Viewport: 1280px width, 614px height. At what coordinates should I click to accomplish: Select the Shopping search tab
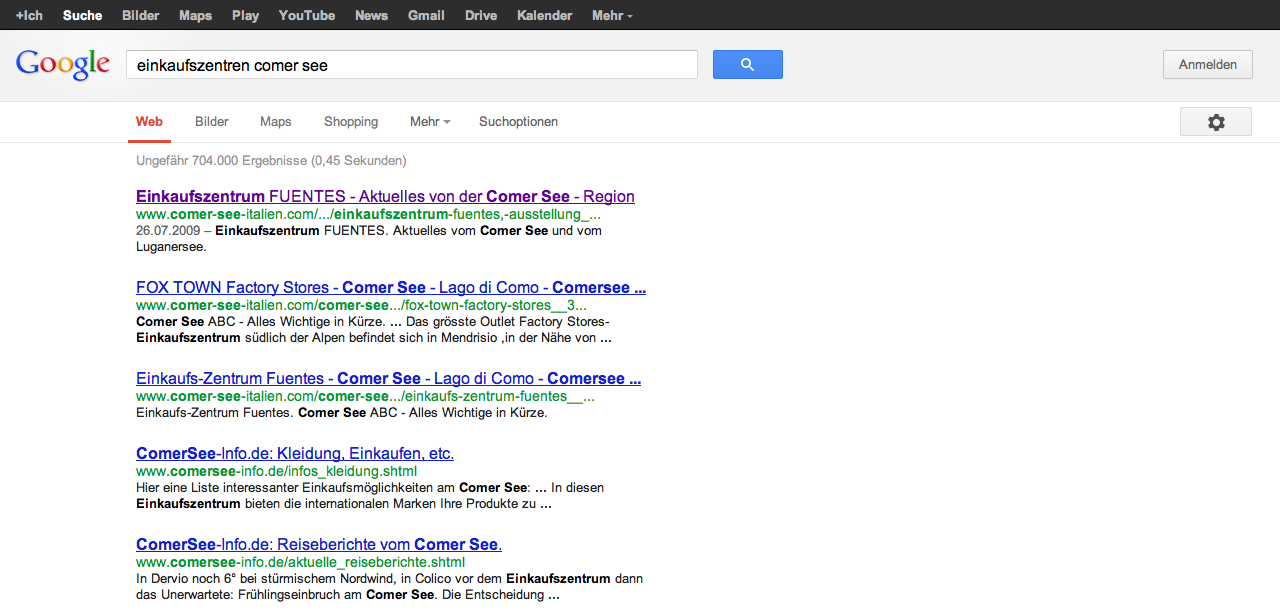coord(350,122)
